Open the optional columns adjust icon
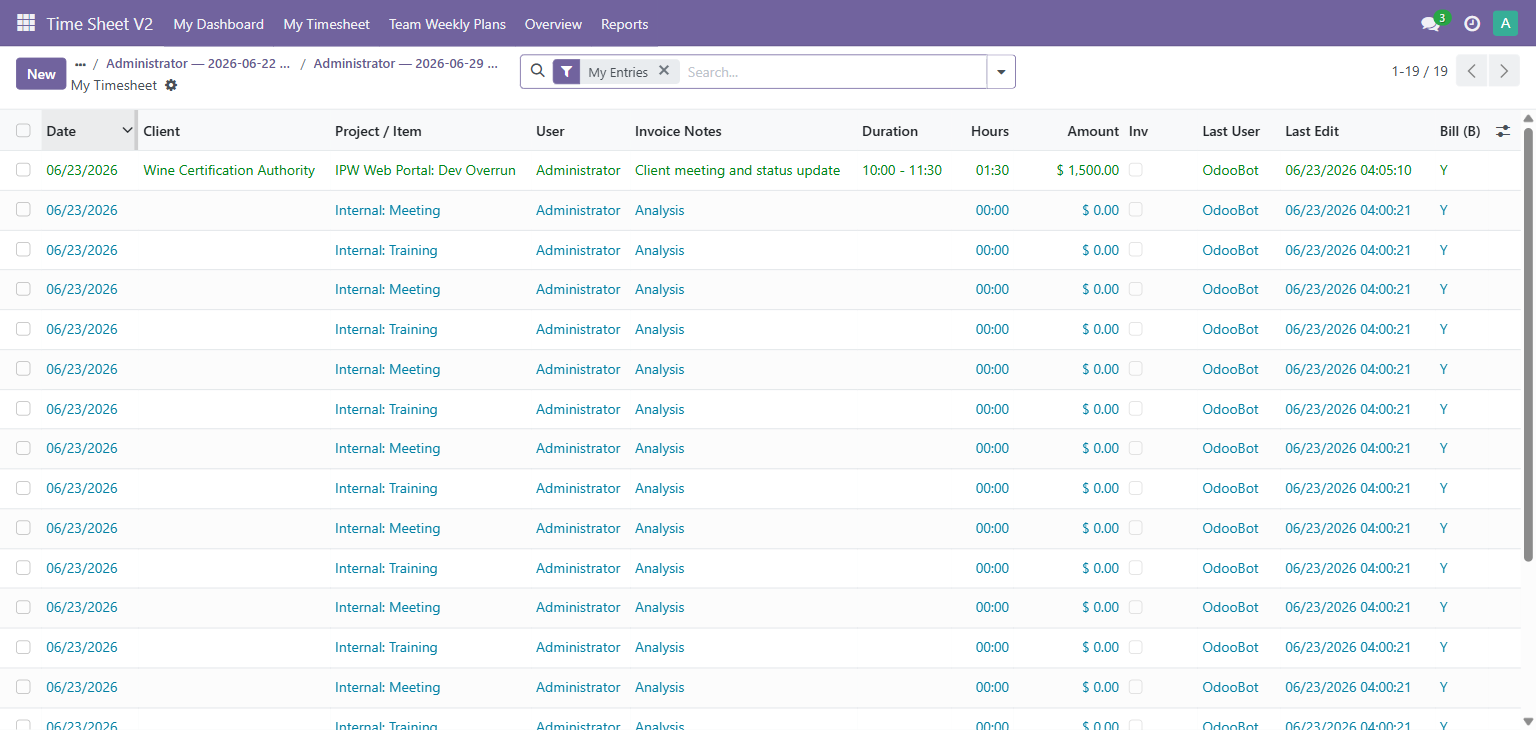 1503,131
